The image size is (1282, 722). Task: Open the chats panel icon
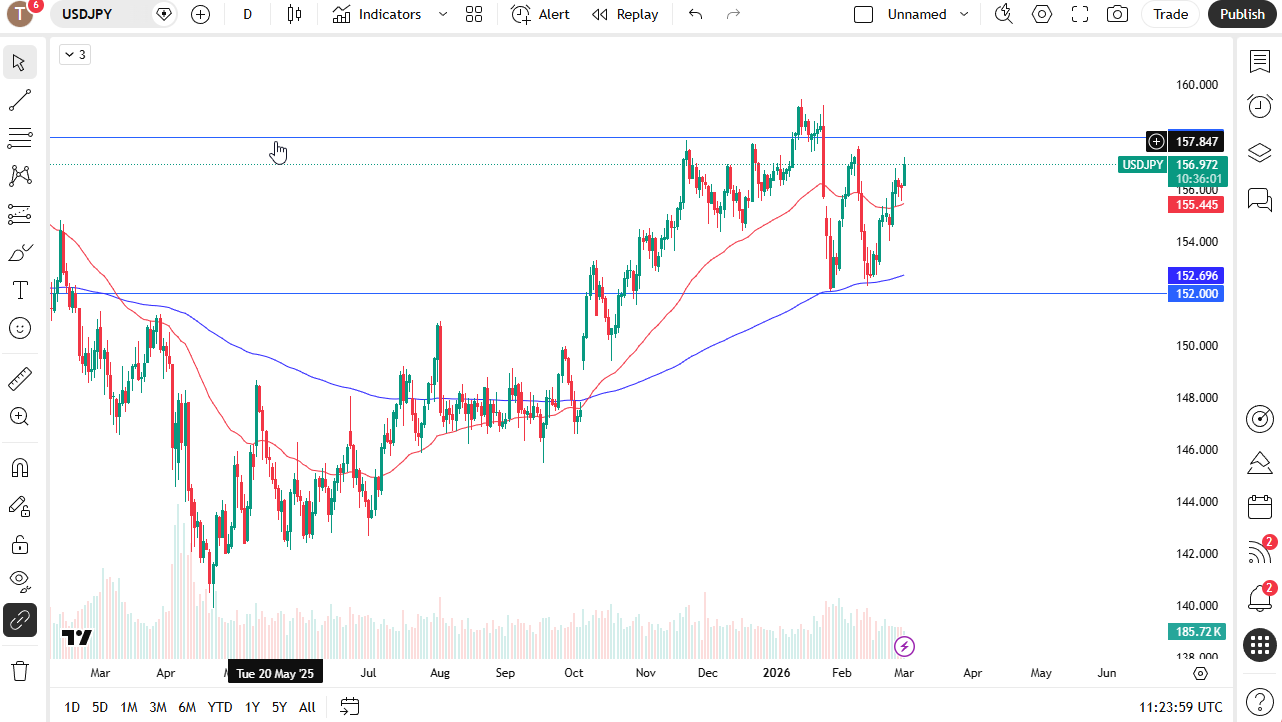coord(1260,199)
